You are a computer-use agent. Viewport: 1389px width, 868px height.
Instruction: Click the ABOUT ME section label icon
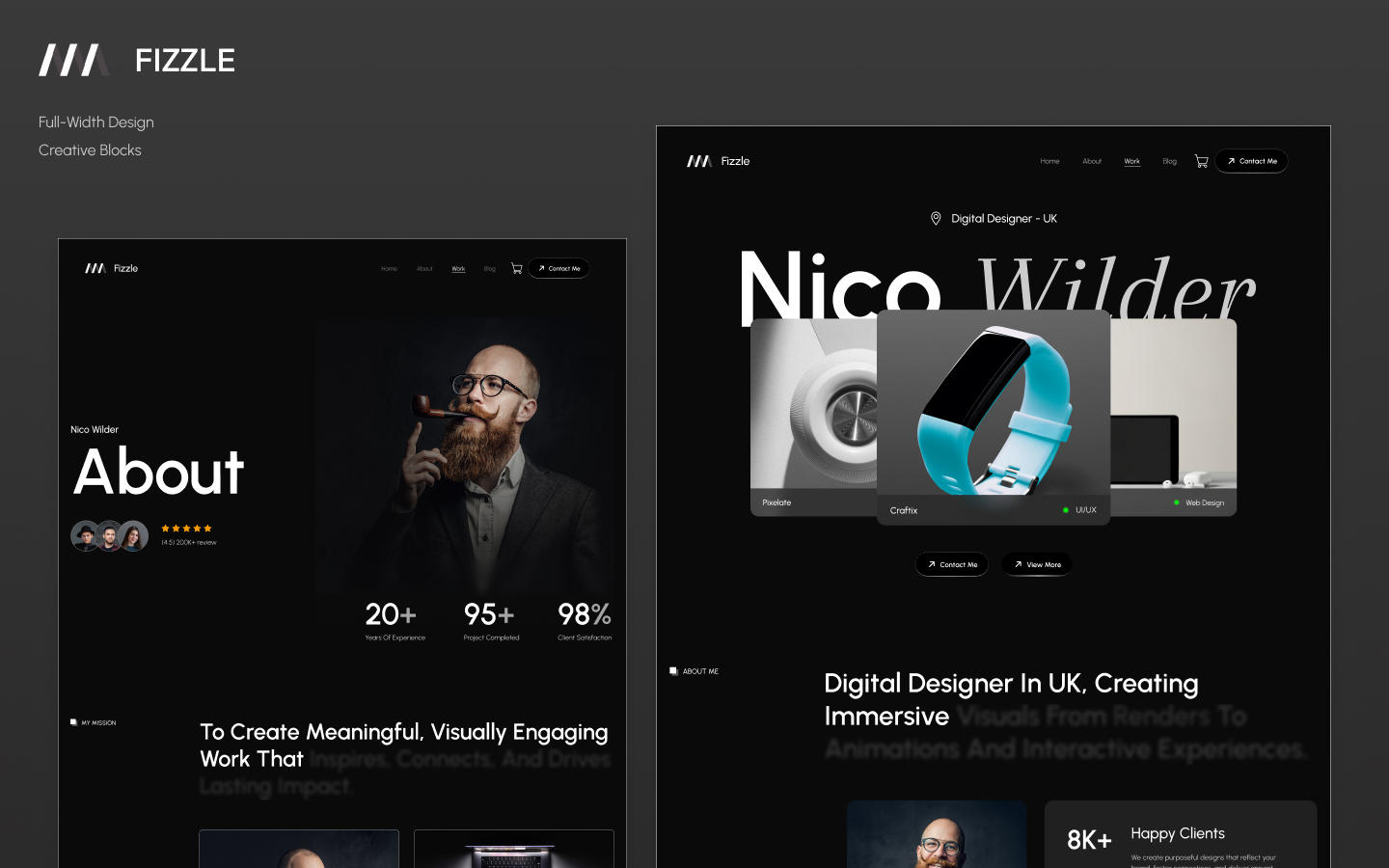673,671
